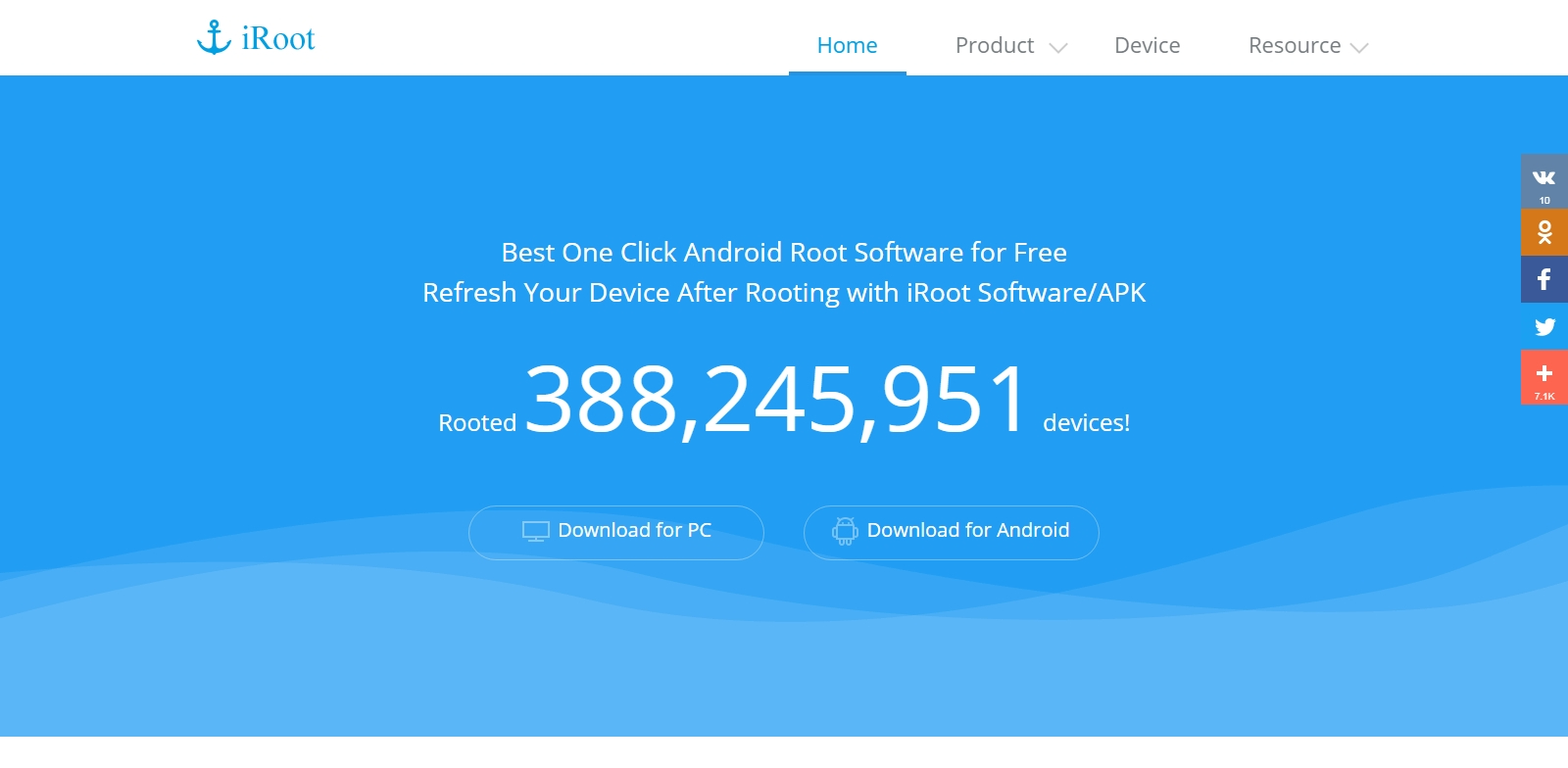
Task: Share on Odnoklassniki via orange icon
Action: (x=1544, y=232)
